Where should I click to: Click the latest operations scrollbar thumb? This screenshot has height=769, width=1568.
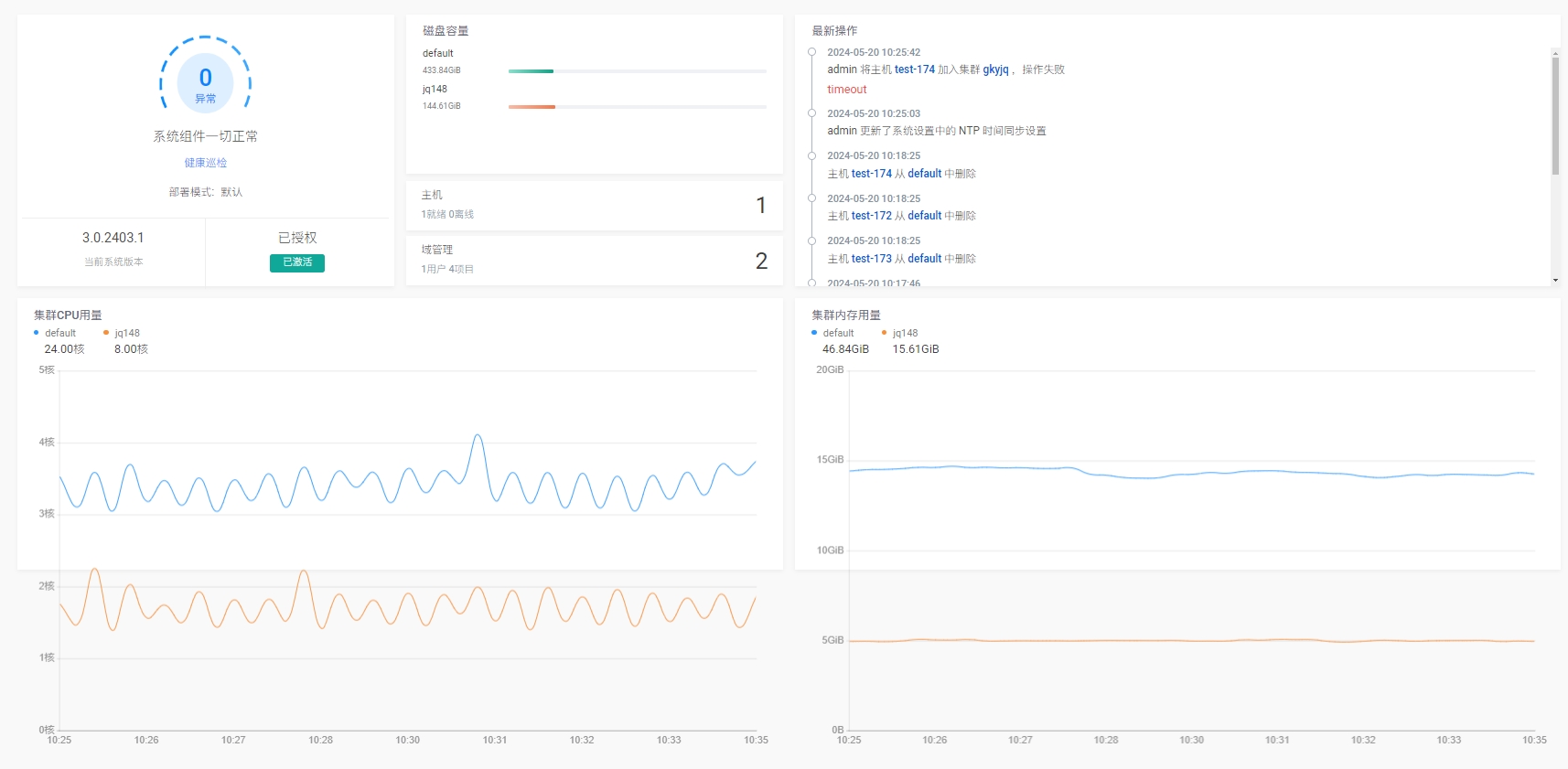(1555, 114)
